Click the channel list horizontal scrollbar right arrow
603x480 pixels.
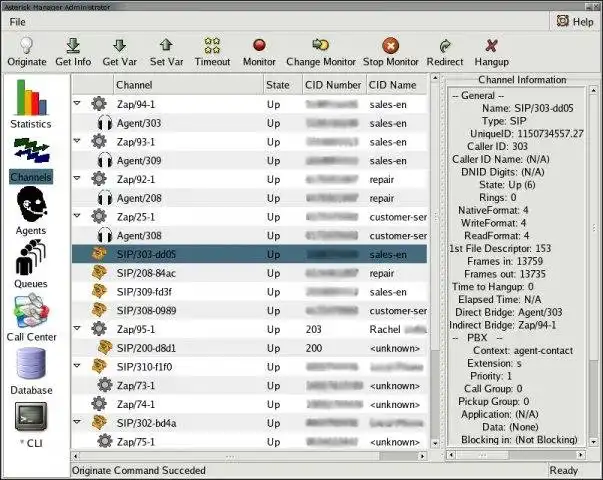(423, 456)
